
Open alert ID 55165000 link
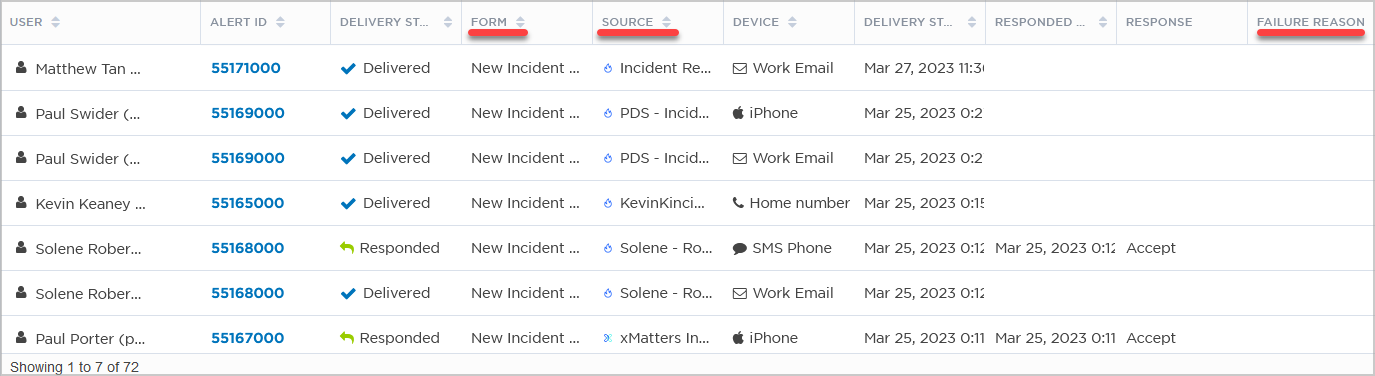247,203
